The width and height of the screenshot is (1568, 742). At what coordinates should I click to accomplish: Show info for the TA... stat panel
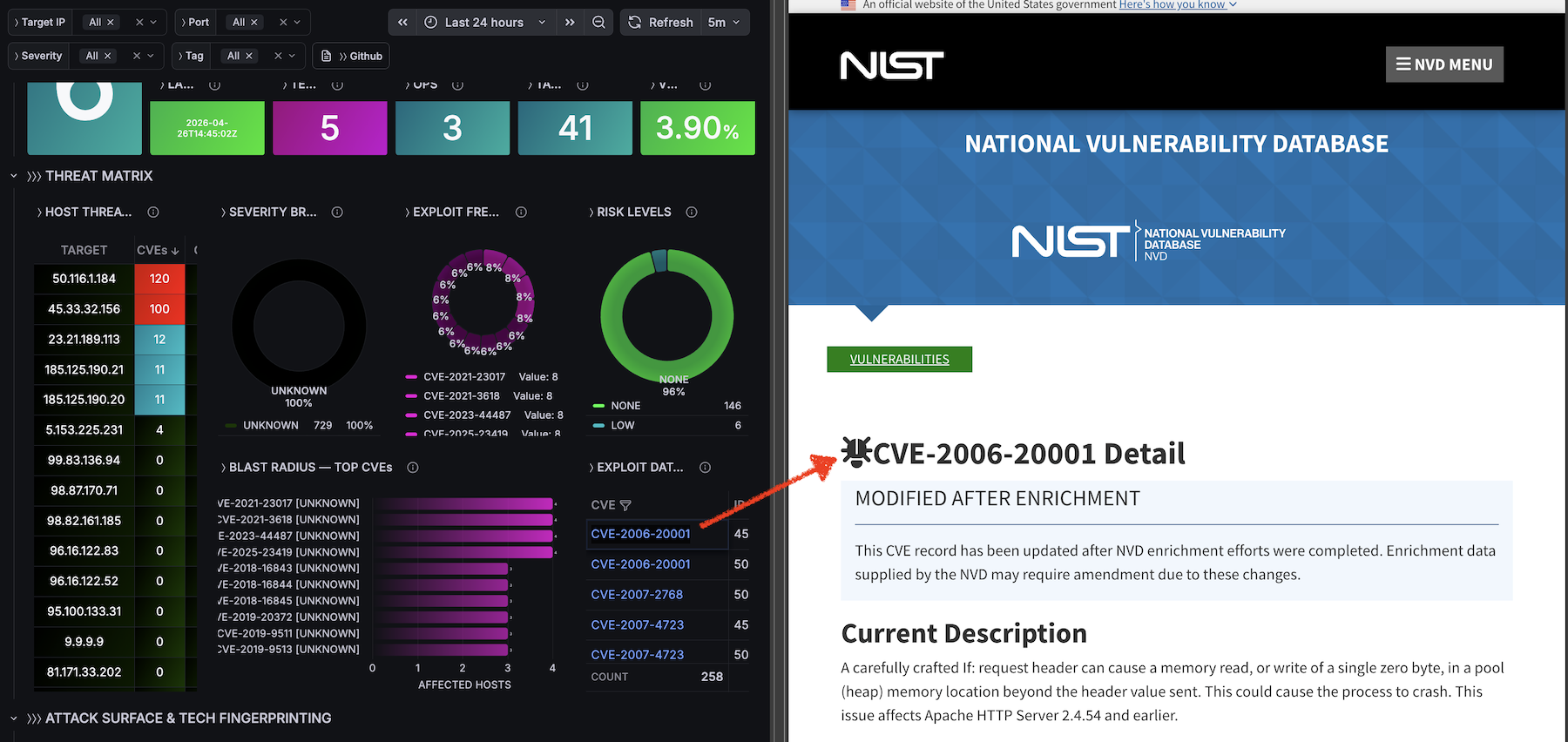[583, 85]
